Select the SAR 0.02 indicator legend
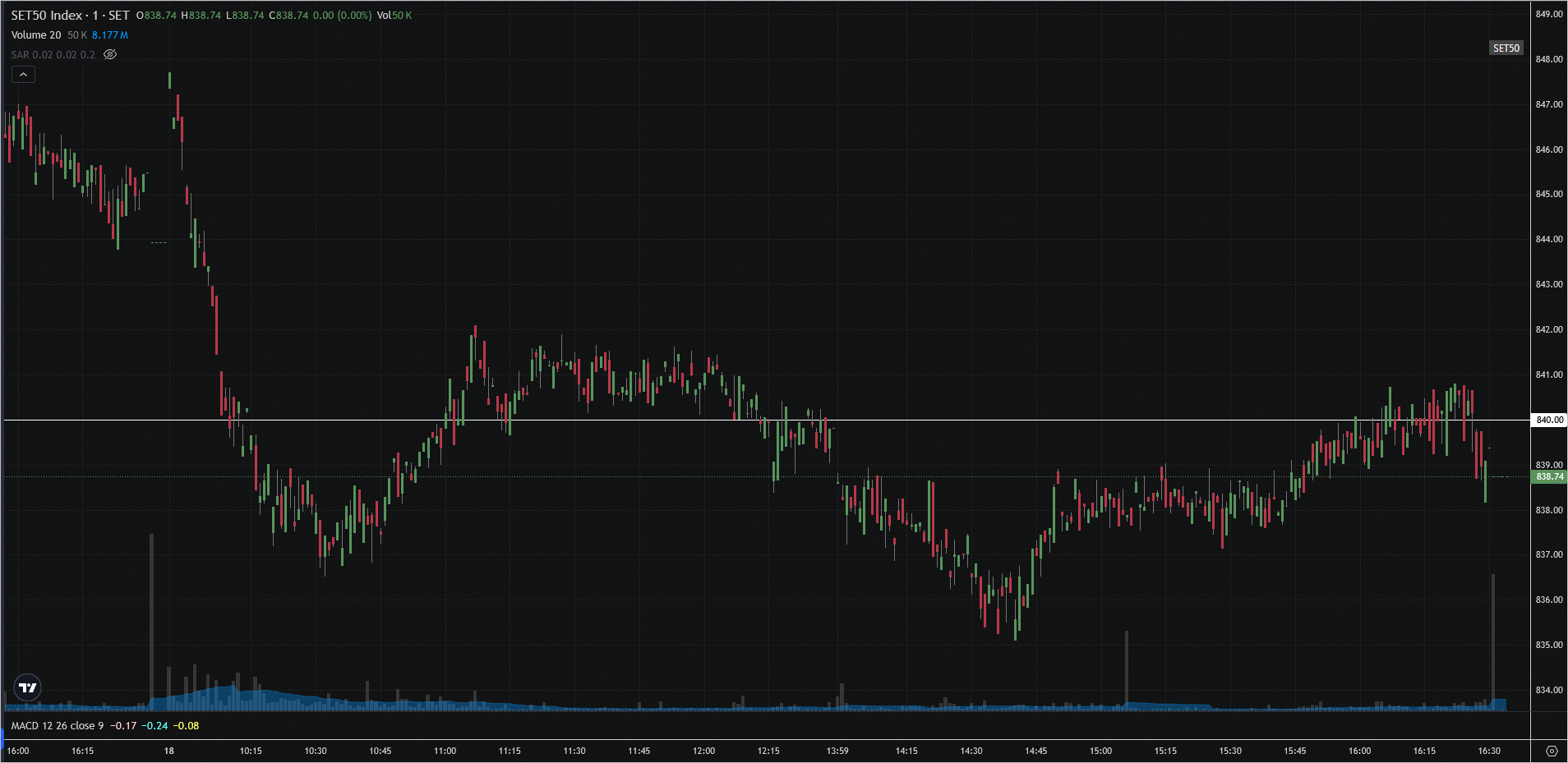The width and height of the screenshot is (1568, 763). click(x=53, y=55)
